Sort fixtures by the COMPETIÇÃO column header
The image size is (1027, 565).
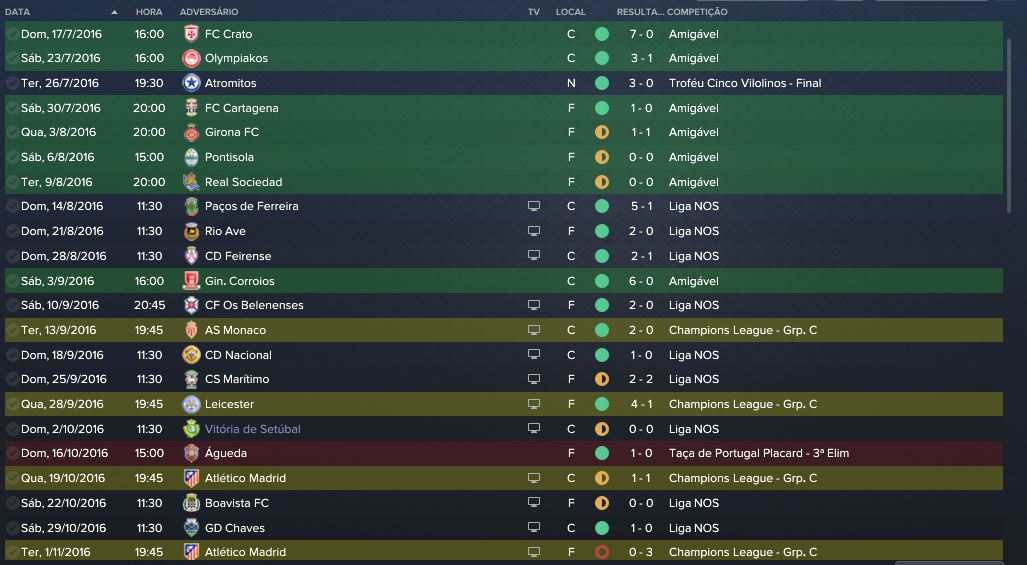(697, 12)
